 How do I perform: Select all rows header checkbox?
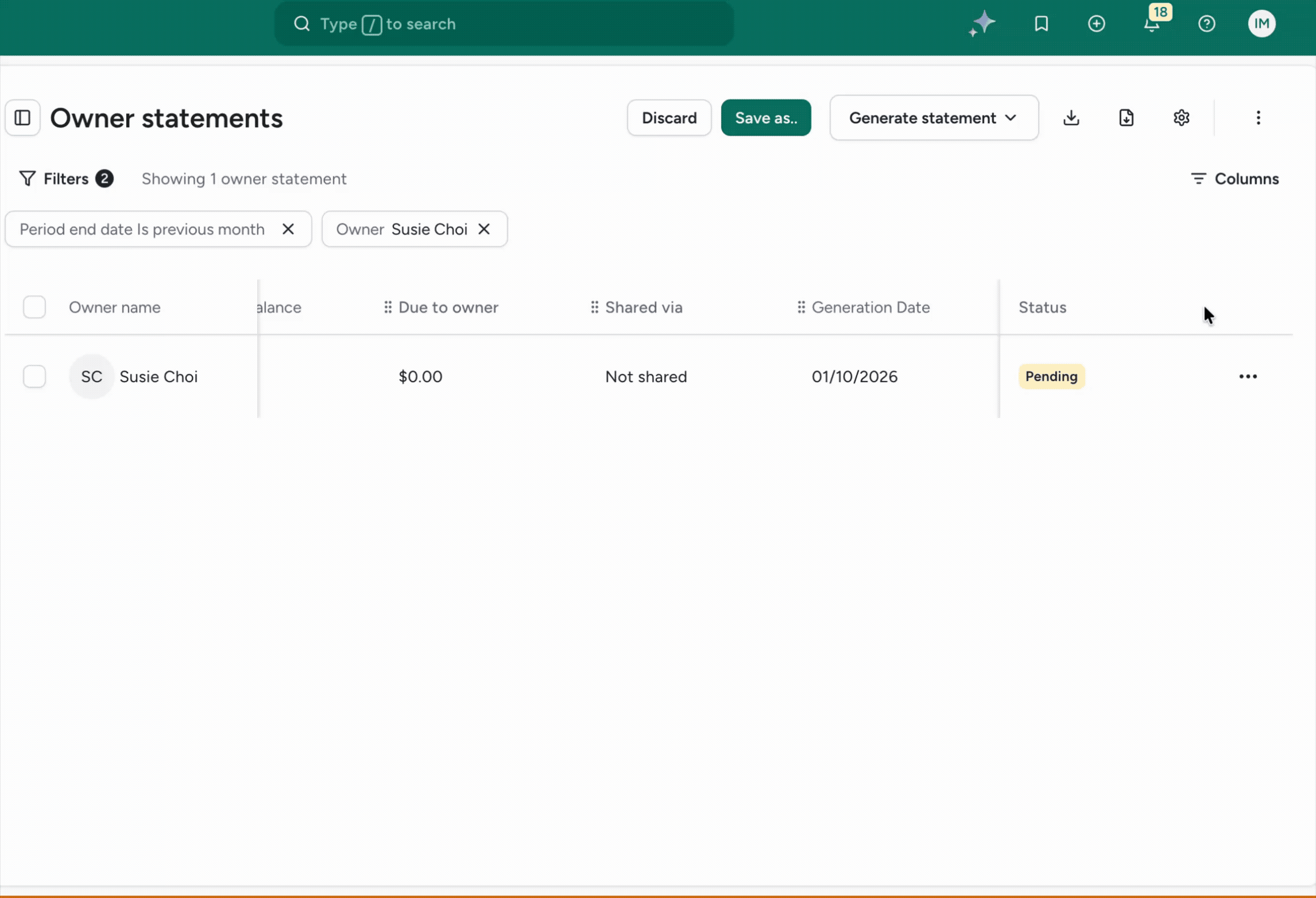pyautogui.click(x=34, y=307)
